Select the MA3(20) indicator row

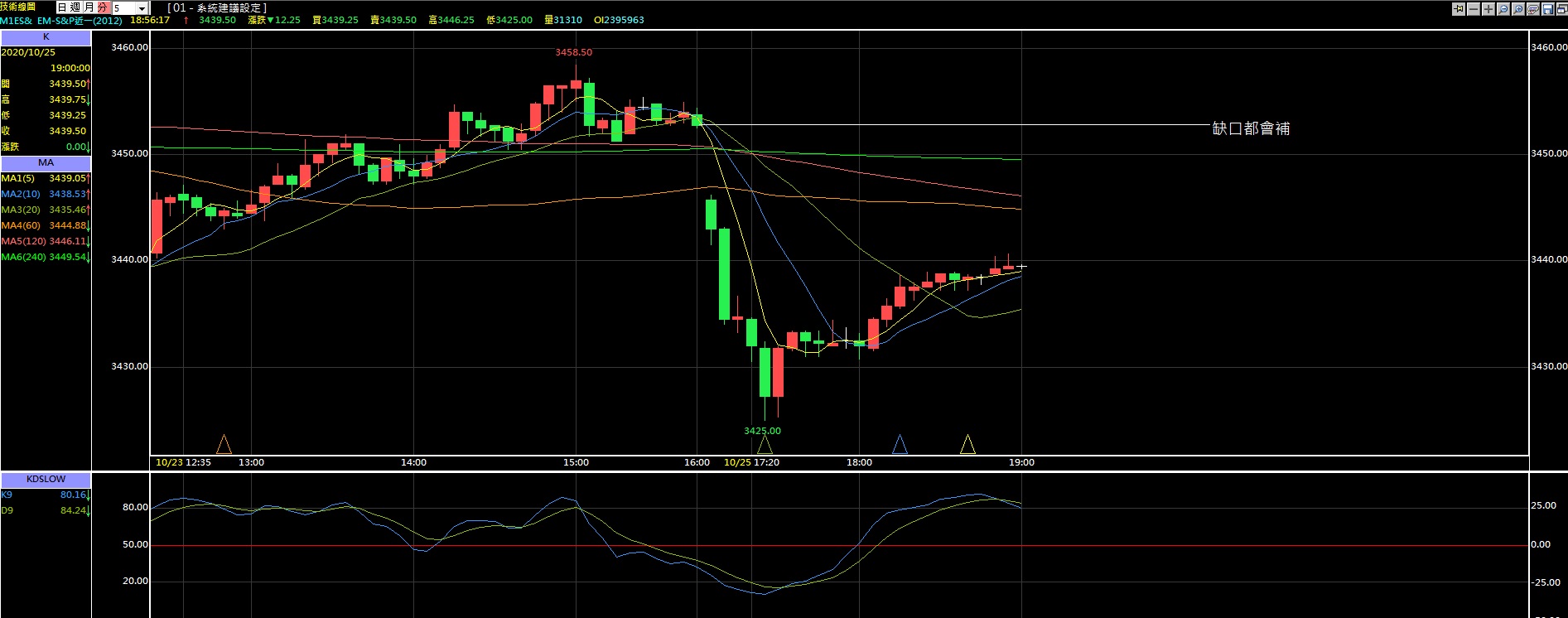coord(46,210)
